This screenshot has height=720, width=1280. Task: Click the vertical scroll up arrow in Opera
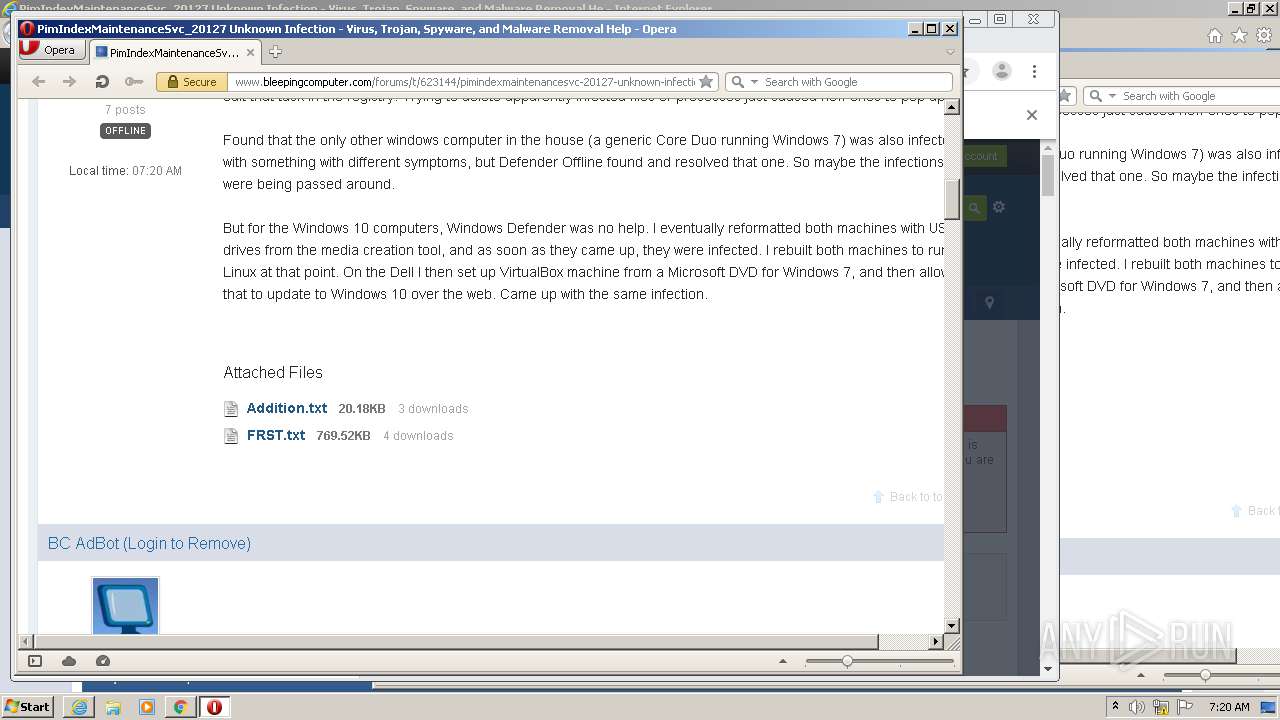pos(952,107)
